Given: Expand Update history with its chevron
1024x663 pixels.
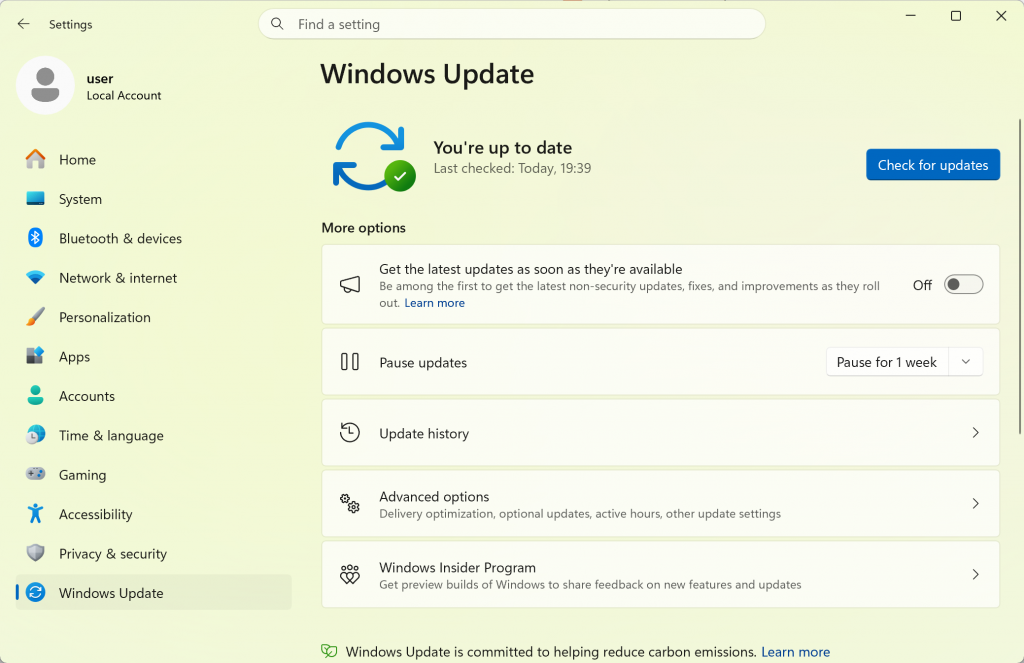Looking at the screenshot, I should point(976,432).
